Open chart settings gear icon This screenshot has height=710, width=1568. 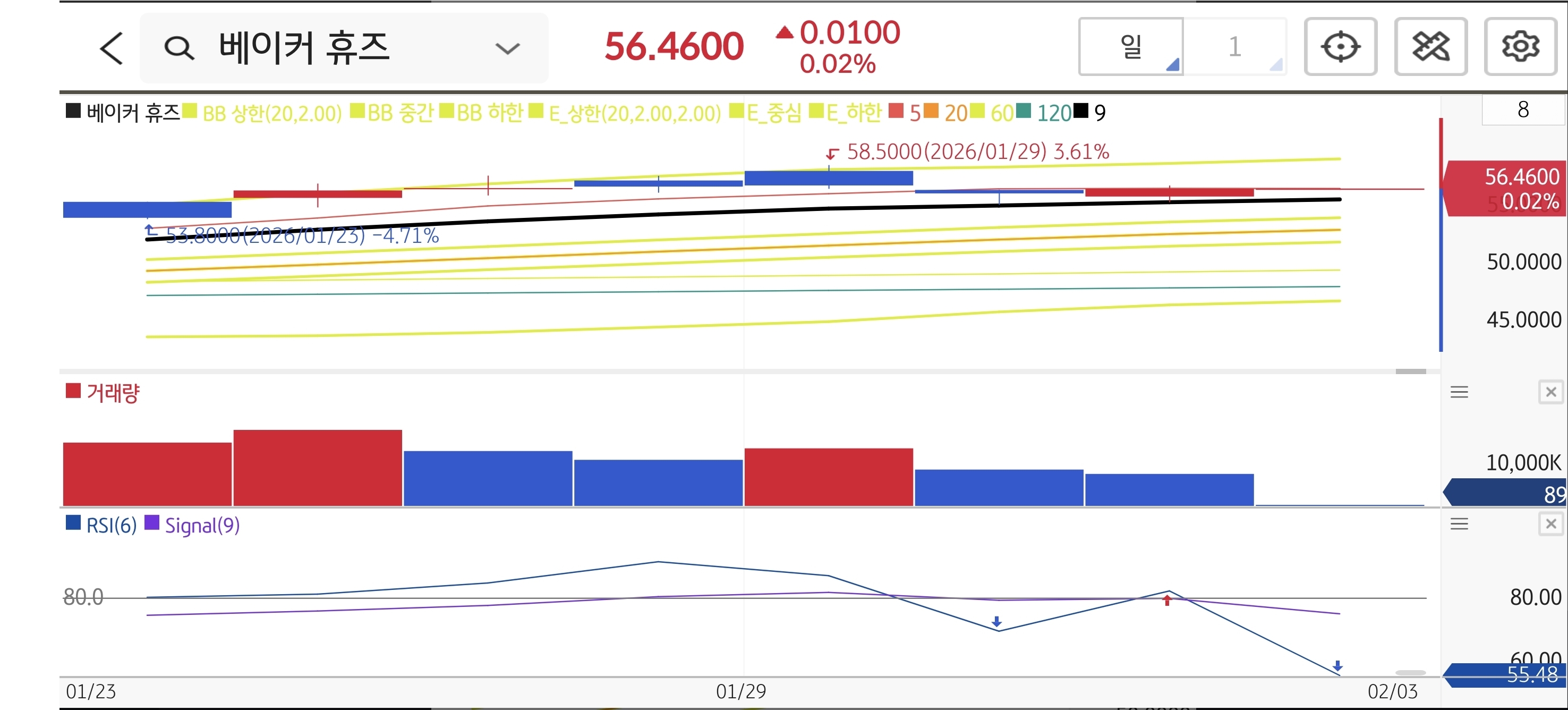click(x=1520, y=47)
